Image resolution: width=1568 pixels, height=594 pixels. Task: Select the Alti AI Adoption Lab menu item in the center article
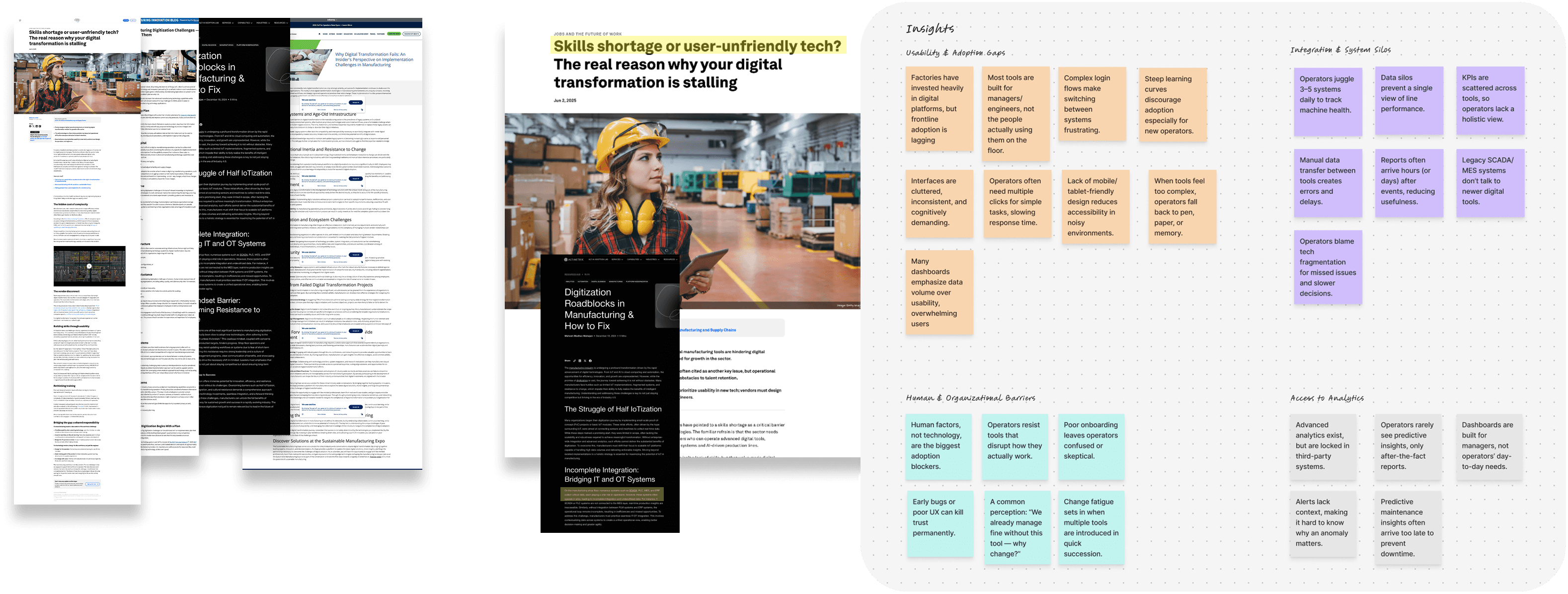click(x=598, y=259)
